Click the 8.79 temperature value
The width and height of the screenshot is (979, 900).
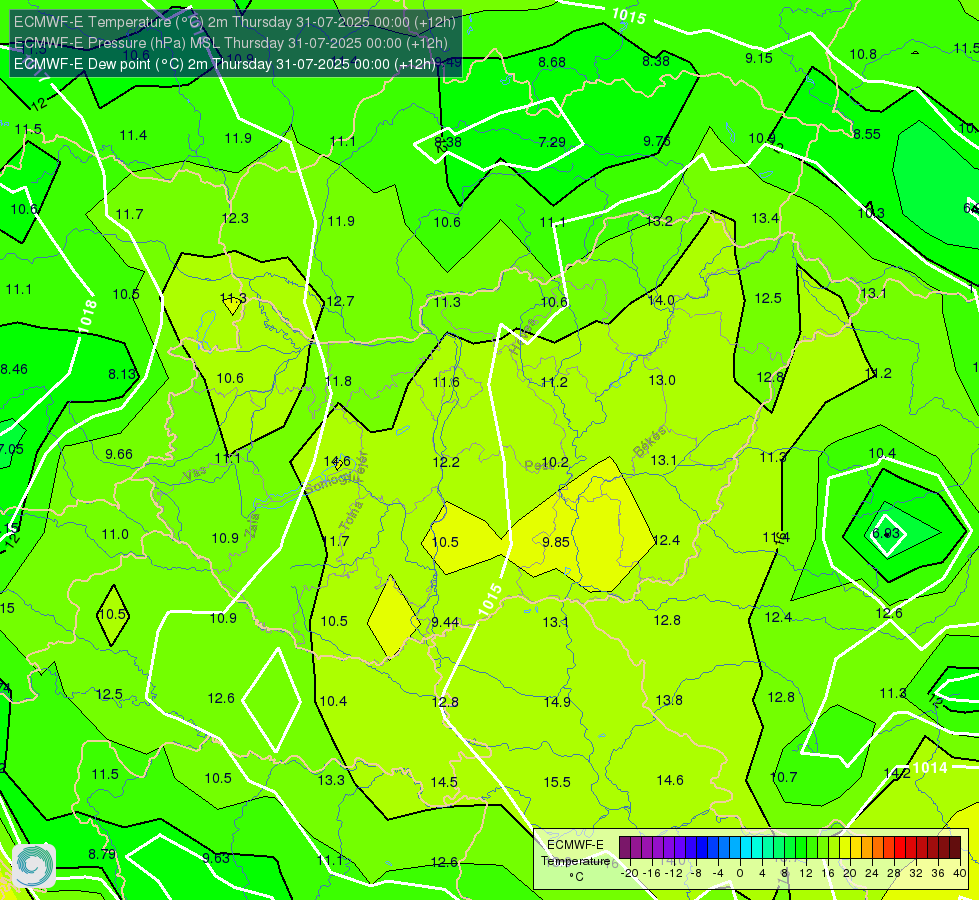[x=102, y=854]
